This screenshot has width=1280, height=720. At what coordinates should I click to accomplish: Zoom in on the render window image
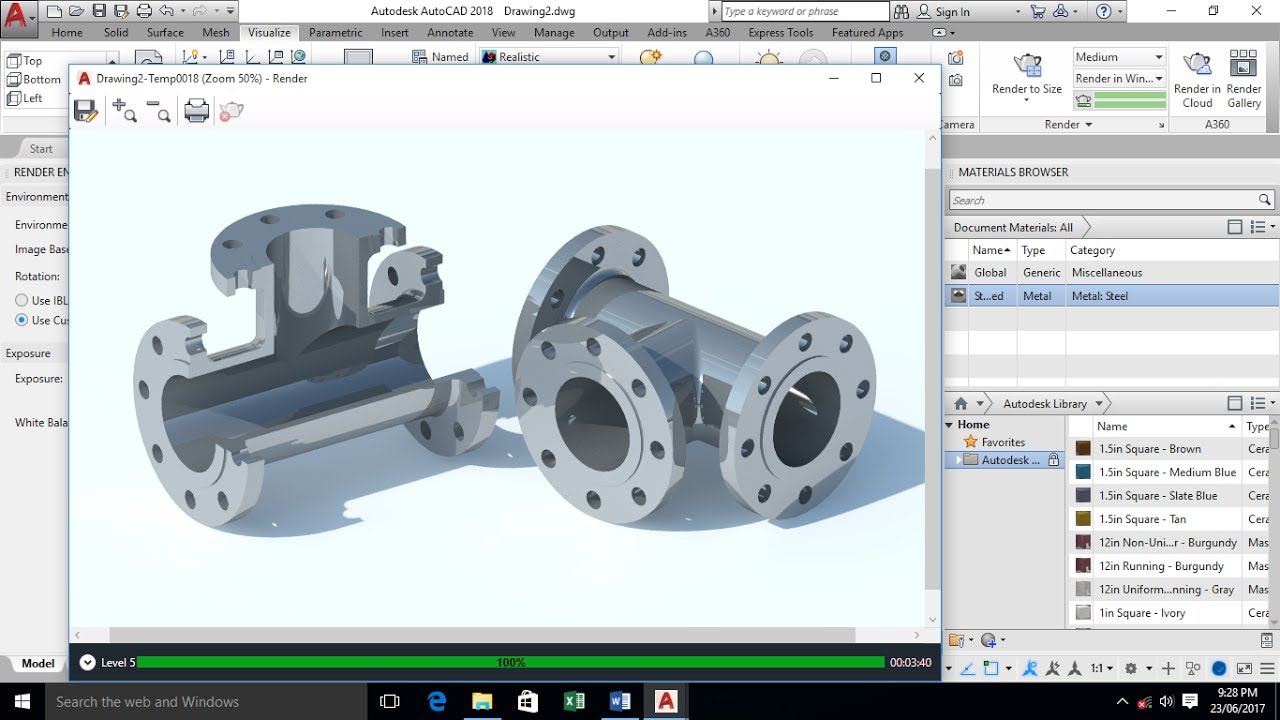(124, 111)
